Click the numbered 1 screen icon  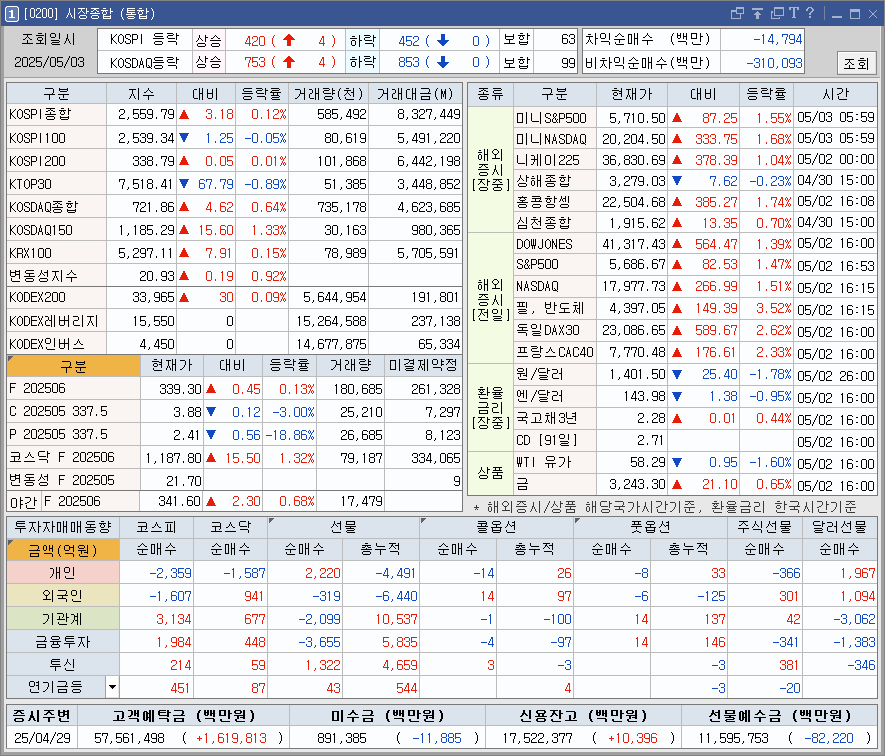point(11,14)
